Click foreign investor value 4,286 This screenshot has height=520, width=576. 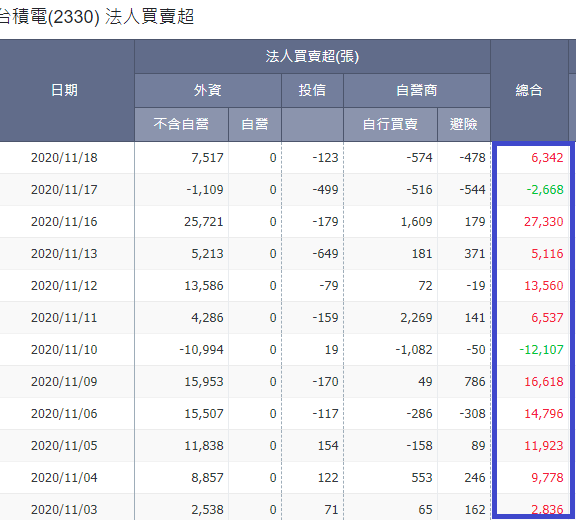click(207, 318)
